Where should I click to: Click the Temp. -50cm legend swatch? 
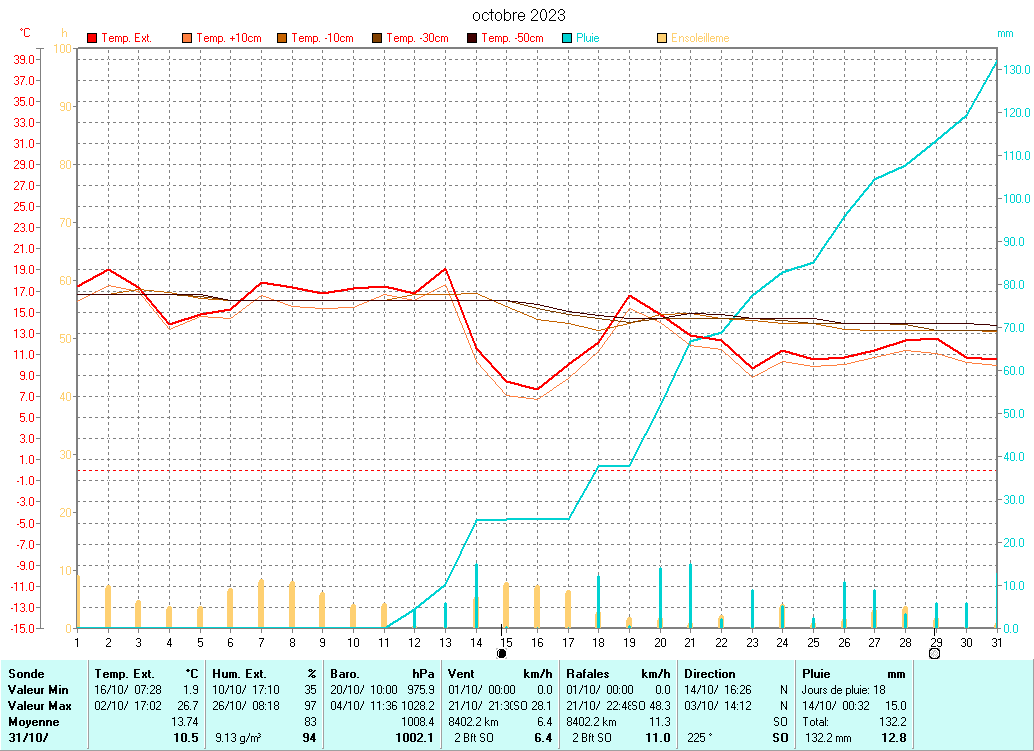tap(472, 38)
